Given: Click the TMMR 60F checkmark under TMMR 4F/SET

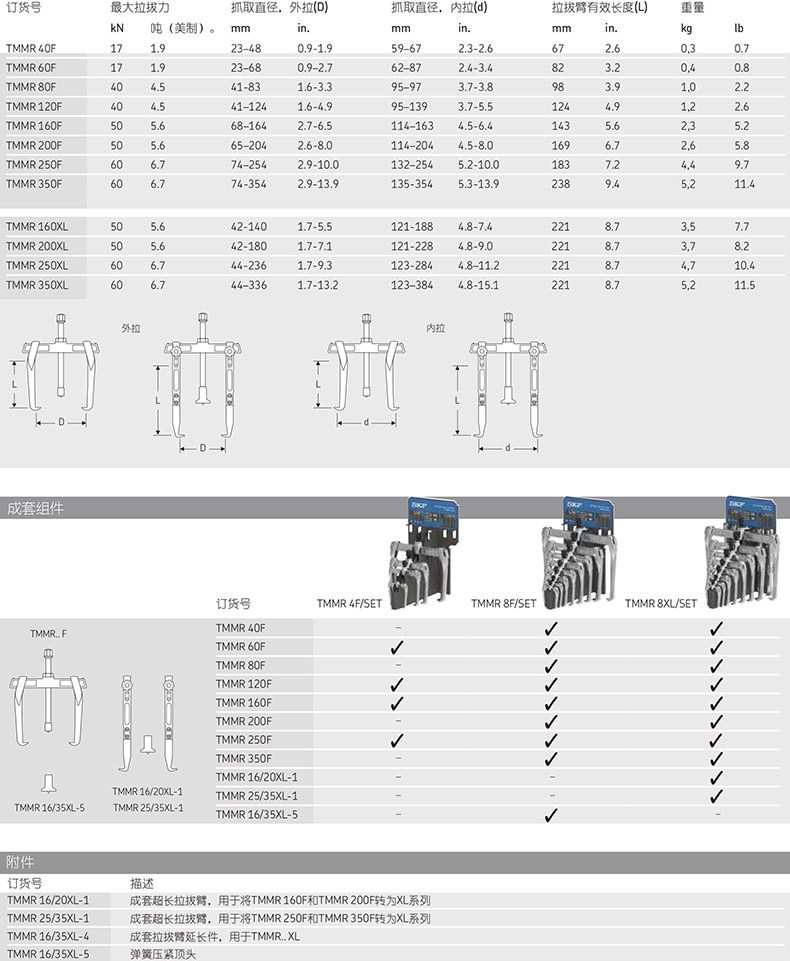Looking at the screenshot, I should tap(397, 647).
